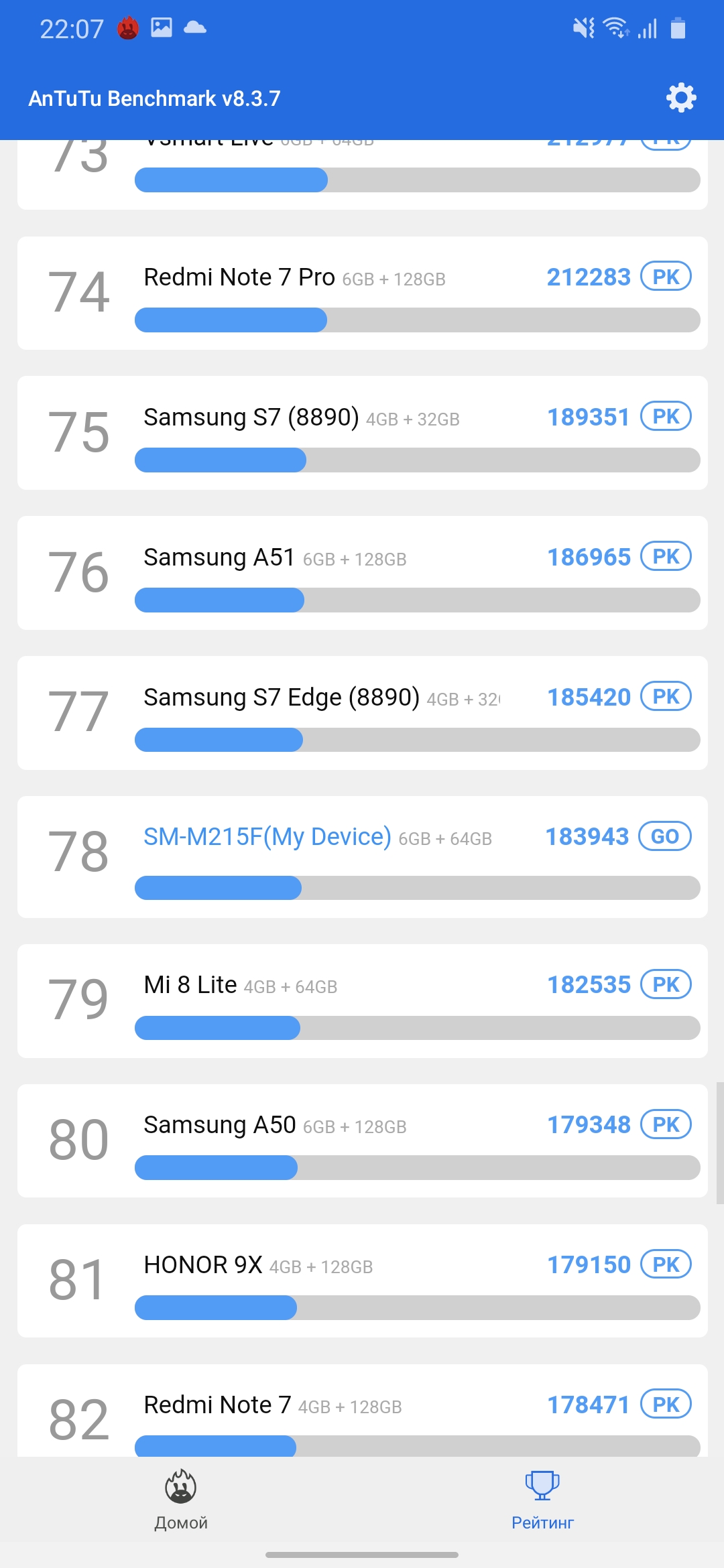Screen dimensions: 724x1568
Task: Tap the AnTuTu home flame icon
Action: coord(180,1486)
